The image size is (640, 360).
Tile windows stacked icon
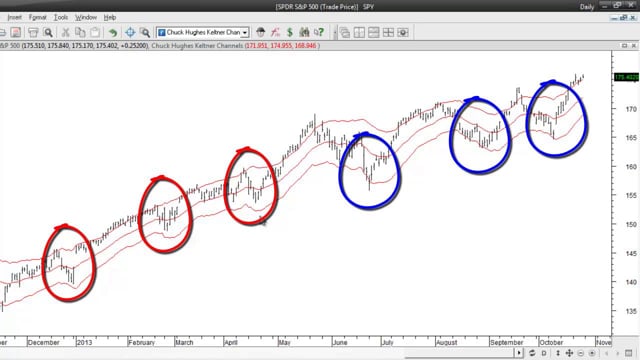[x=374, y=33]
